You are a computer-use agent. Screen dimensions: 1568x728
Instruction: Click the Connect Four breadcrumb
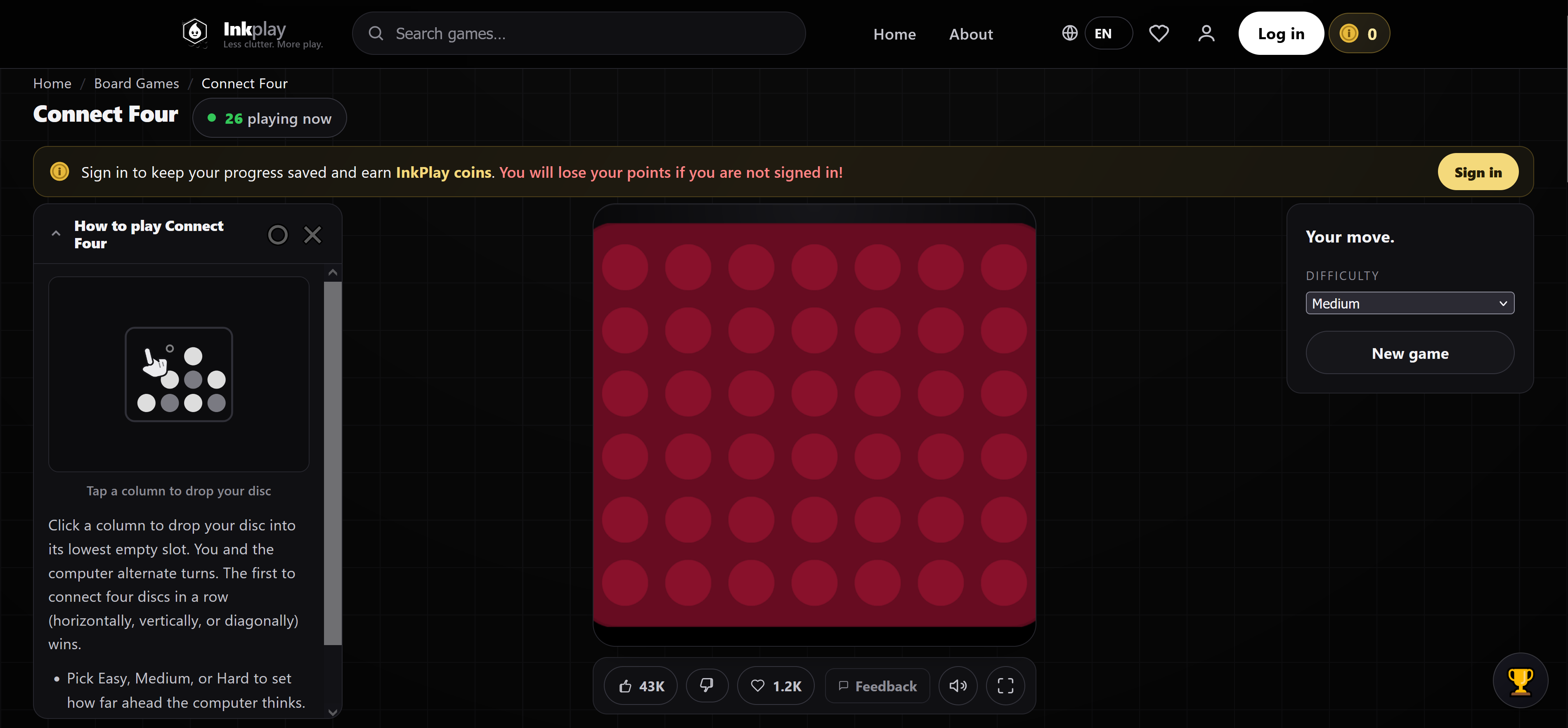[x=244, y=83]
